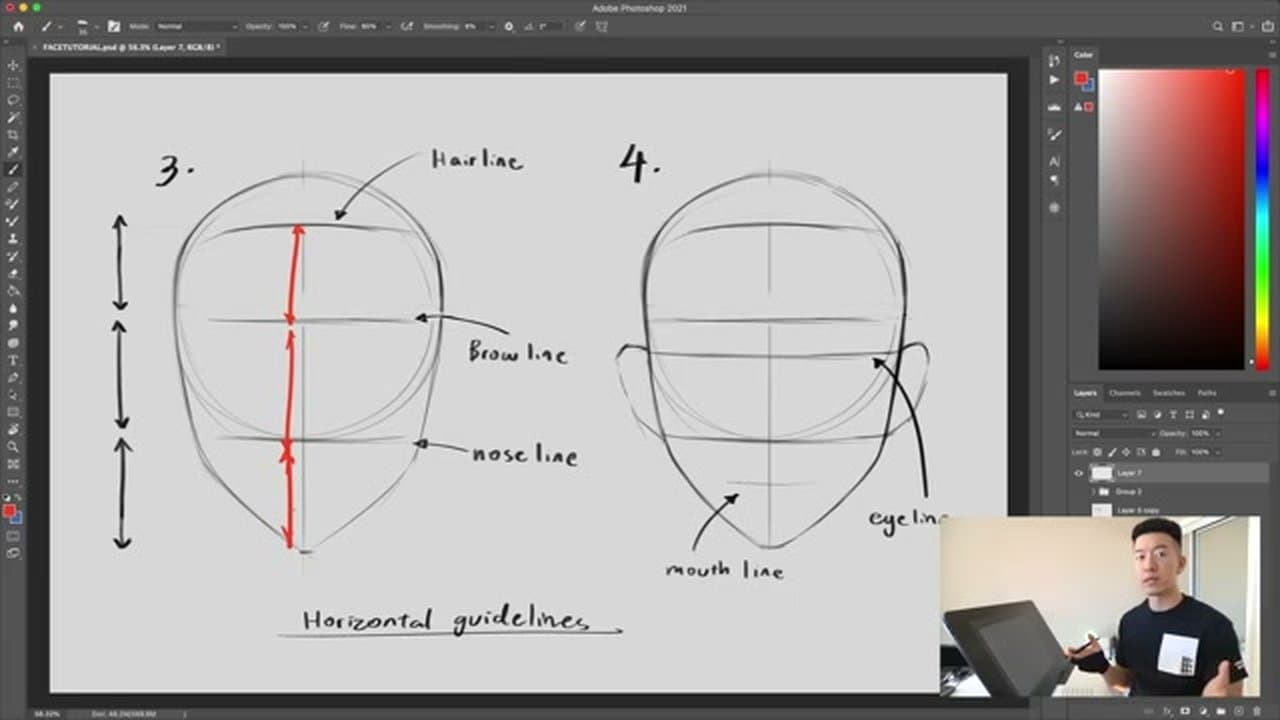Screen dimensions: 1280x720
Task: Filter layers by smart object icon
Action: click(x=1205, y=415)
